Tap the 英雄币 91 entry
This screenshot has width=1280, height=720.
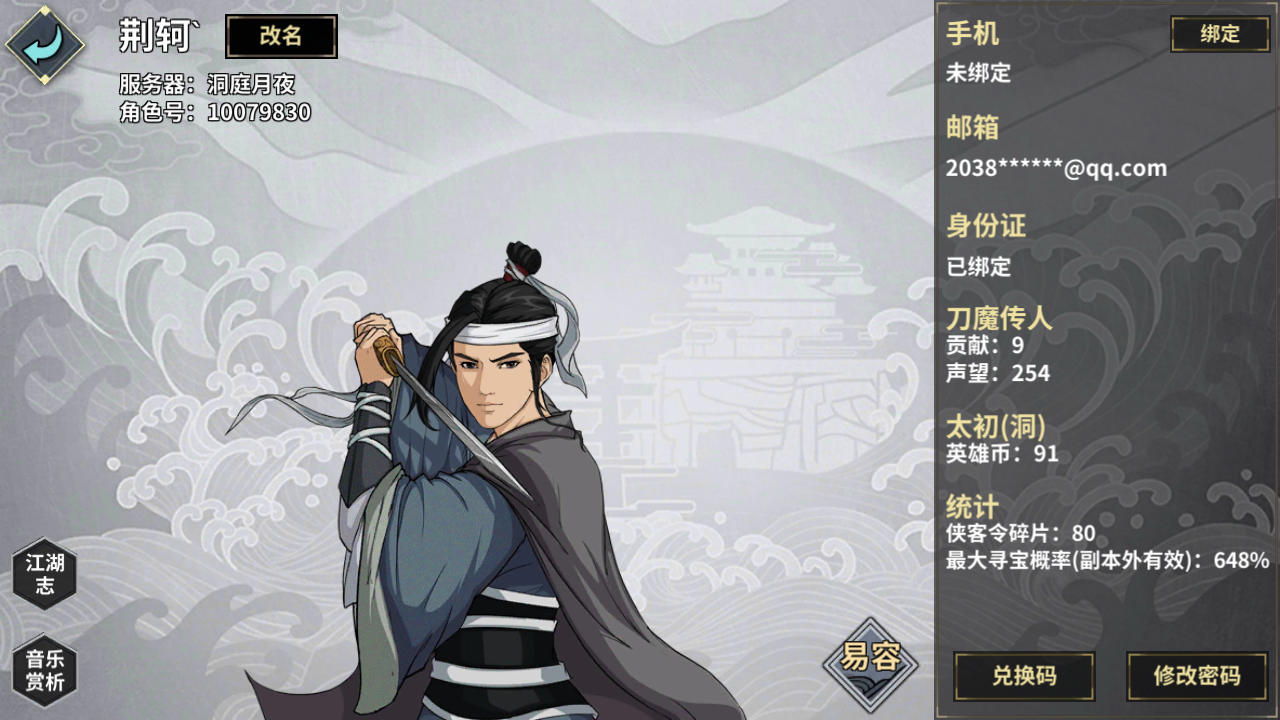tap(1002, 454)
